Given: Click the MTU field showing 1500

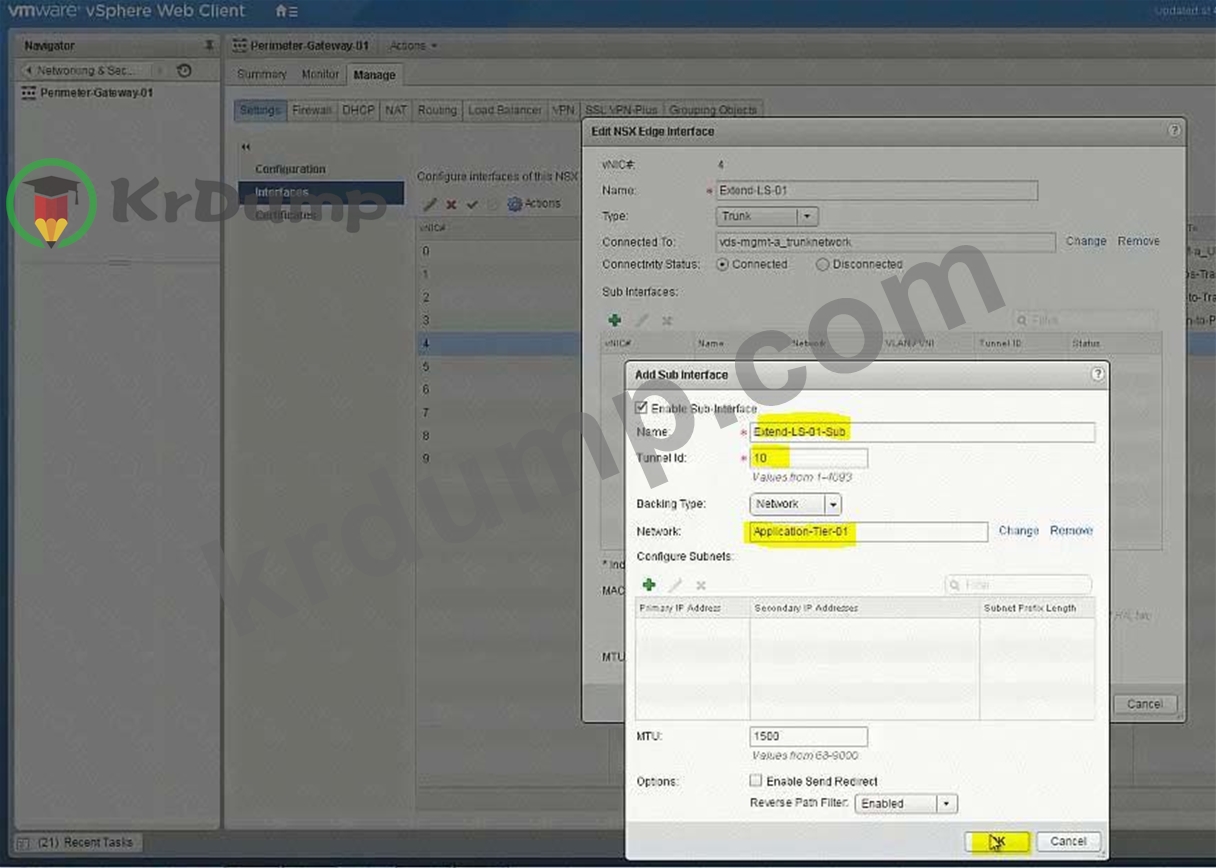Looking at the screenshot, I should pos(808,736).
